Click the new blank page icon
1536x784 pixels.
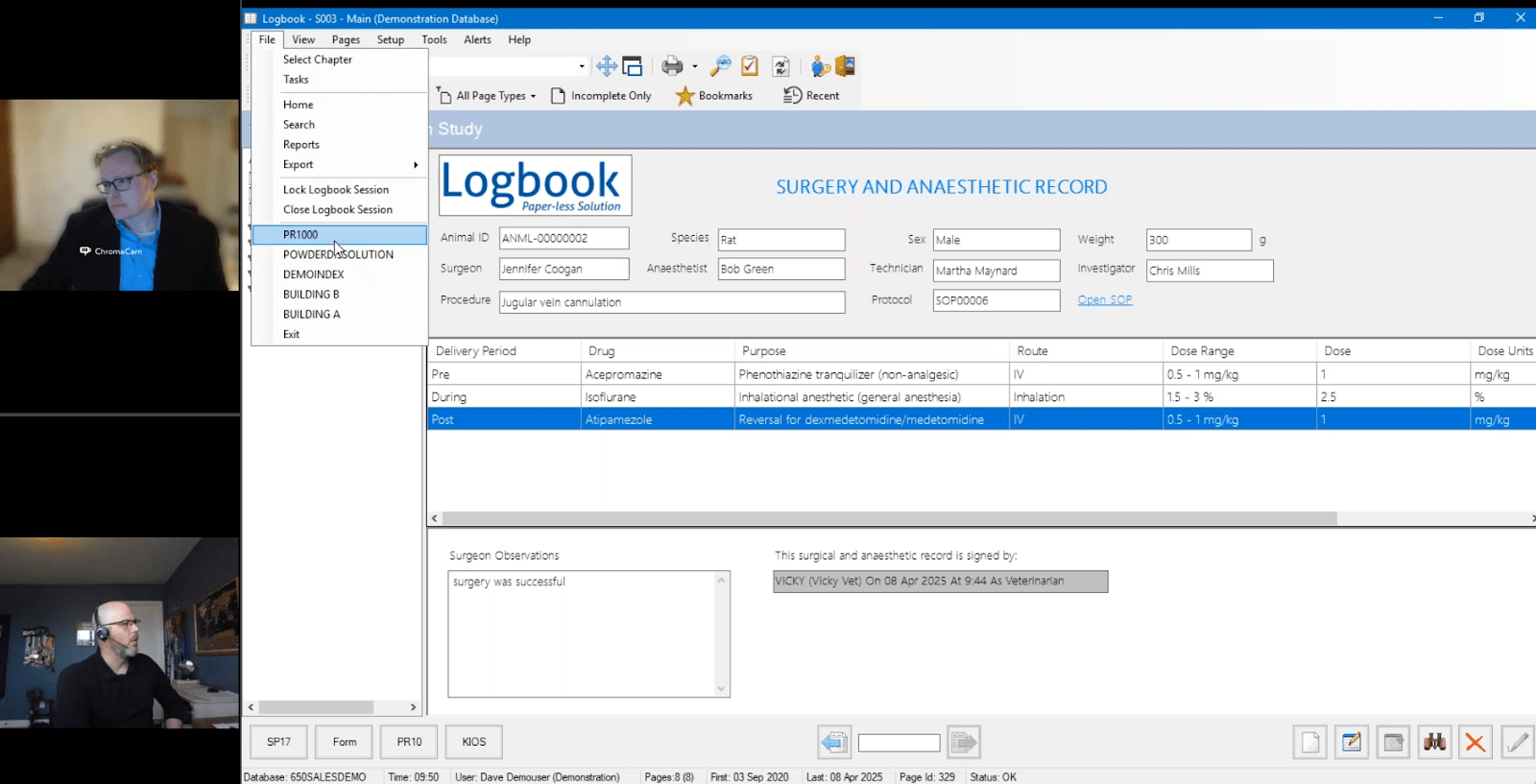(1310, 742)
